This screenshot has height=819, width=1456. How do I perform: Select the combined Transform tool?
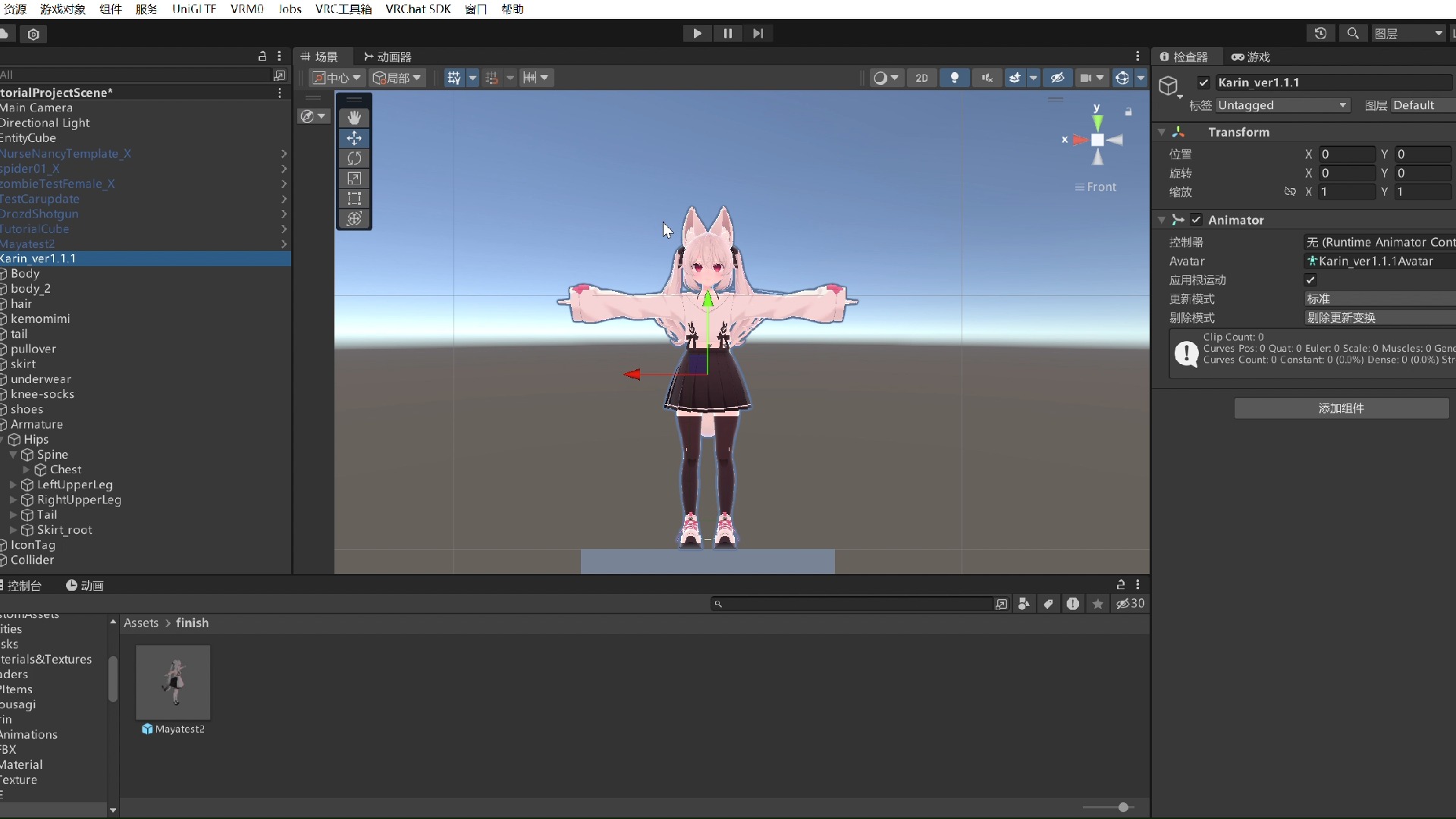(354, 219)
